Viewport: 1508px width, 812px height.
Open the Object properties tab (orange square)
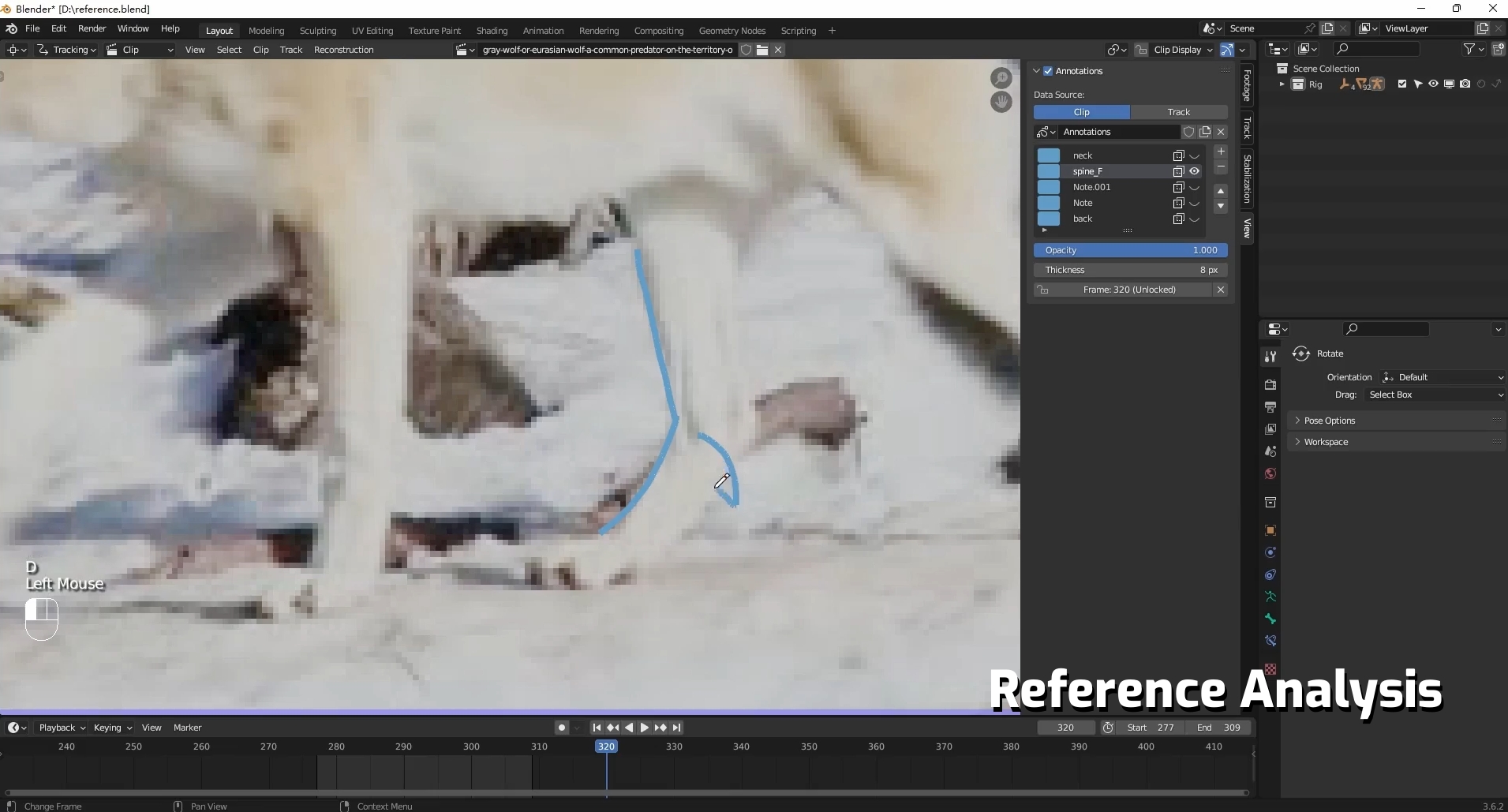coord(1270,530)
